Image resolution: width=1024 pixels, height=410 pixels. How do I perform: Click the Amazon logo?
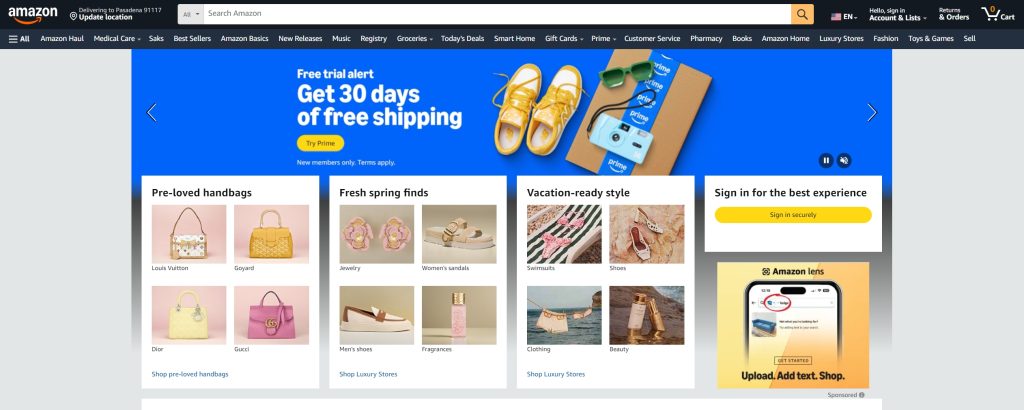coord(33,14)
